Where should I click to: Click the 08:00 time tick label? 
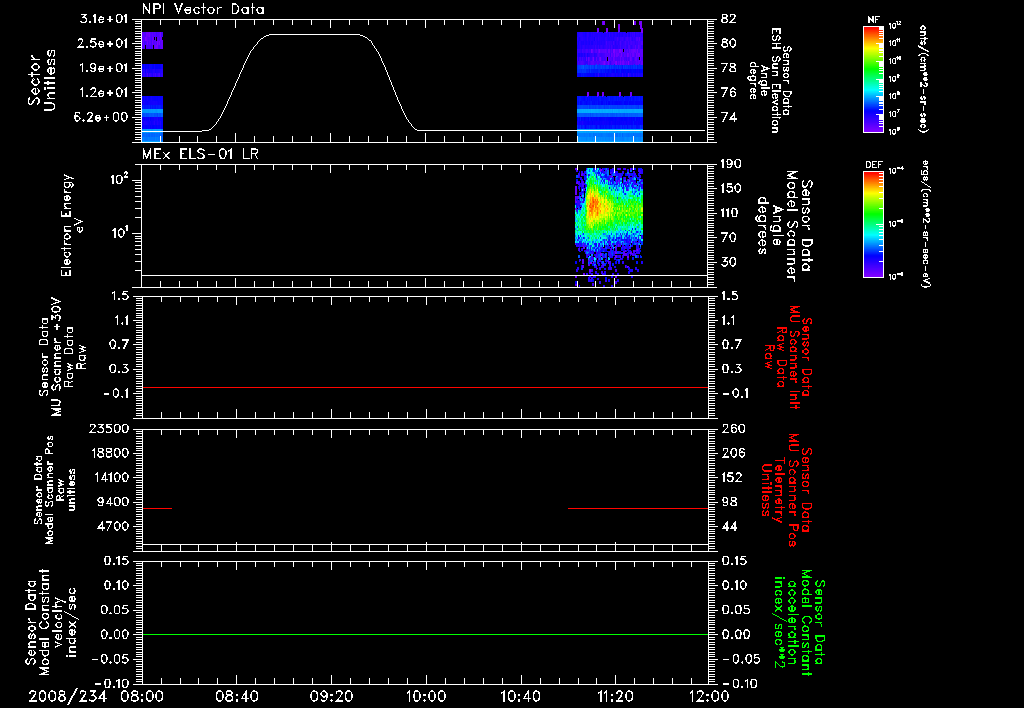point(142,696)
